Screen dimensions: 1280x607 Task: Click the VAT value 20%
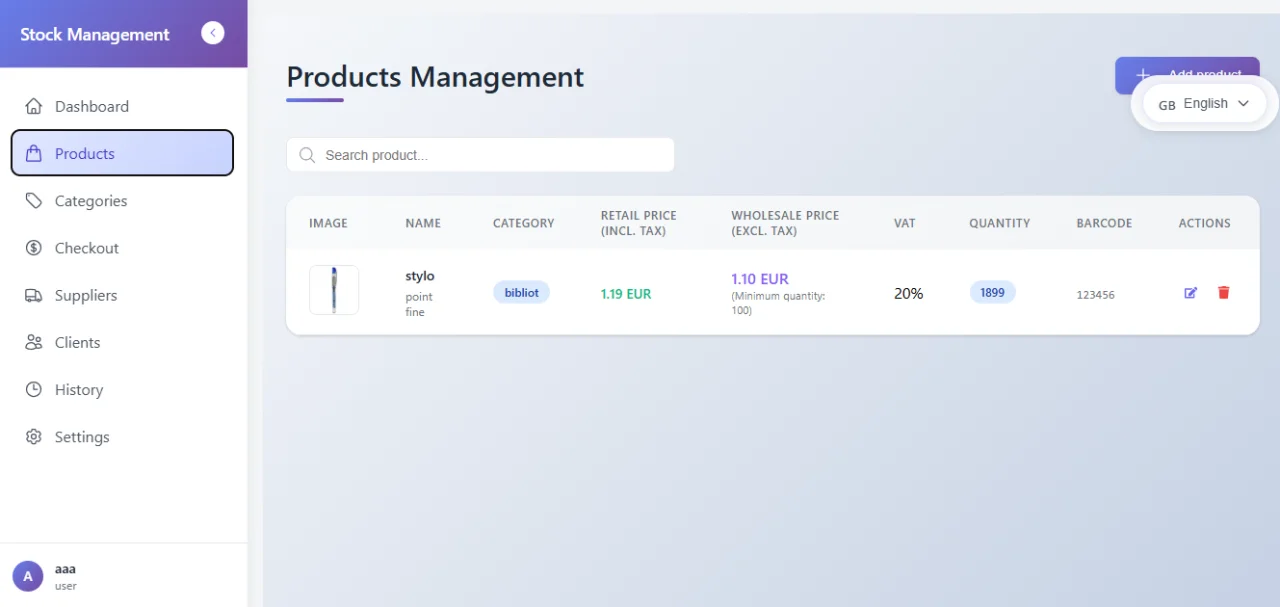(908, 294)
